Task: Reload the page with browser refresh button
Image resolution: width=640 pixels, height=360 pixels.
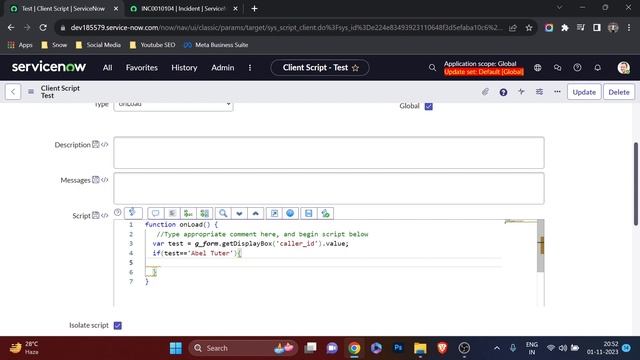Action: tap(43, 27)
